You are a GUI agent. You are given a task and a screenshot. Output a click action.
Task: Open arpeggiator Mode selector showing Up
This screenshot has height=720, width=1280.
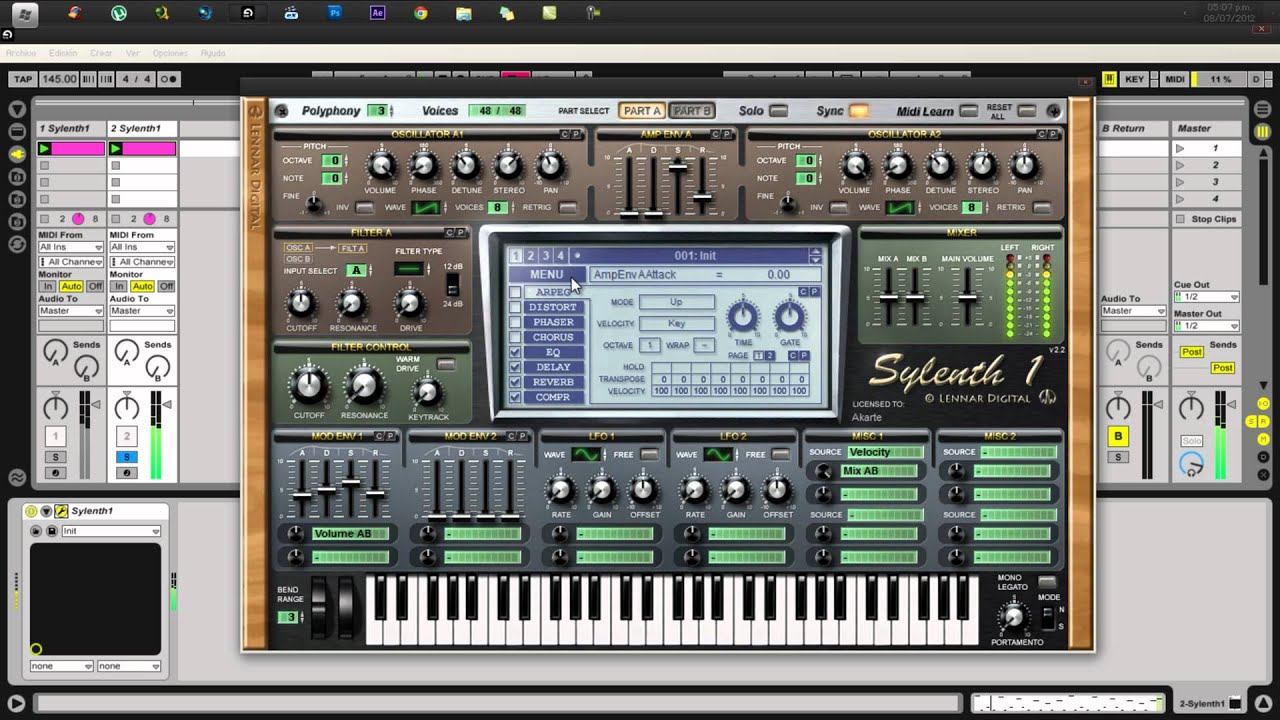coord(677,302)
